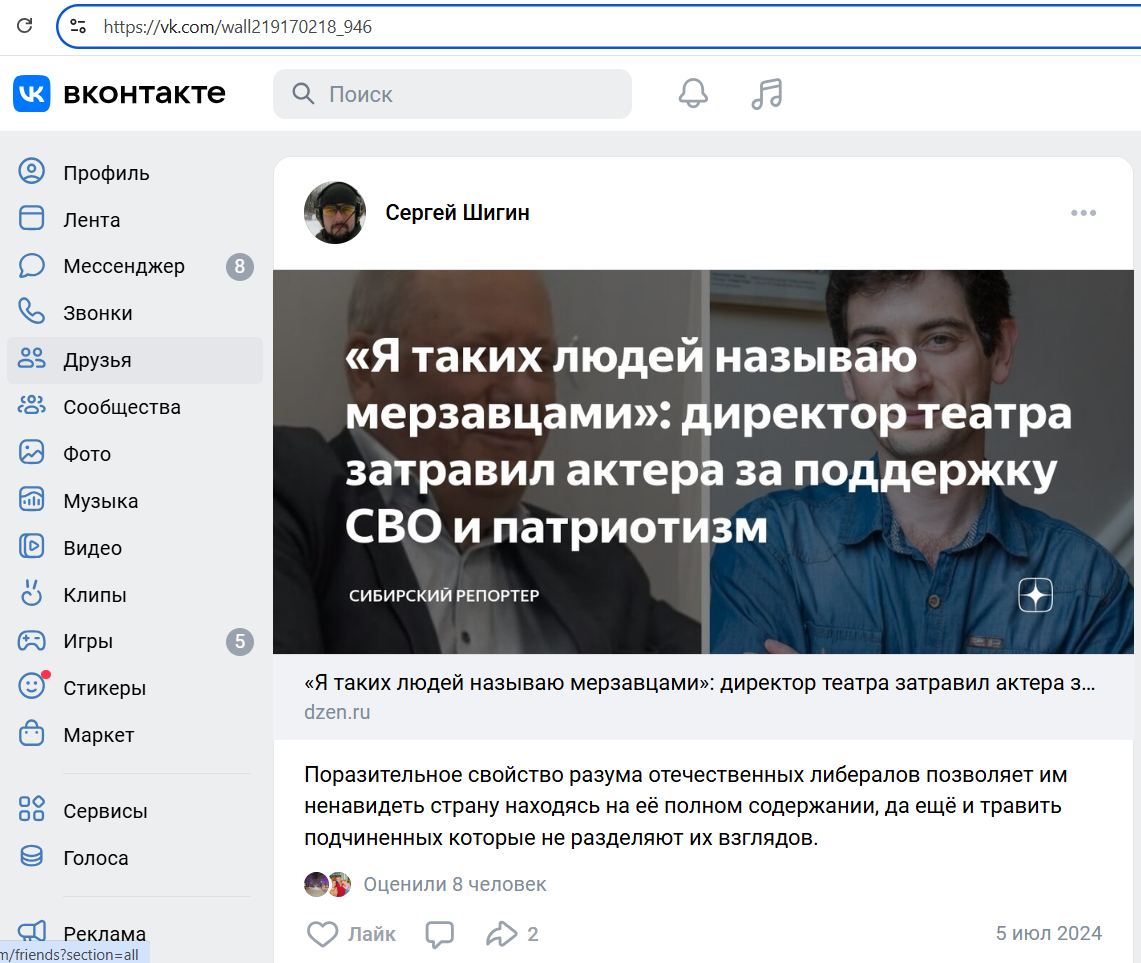Image resolution: width=1141 pixels, height=963 pixels.
Task: Like the post by clicking Лайк
Action: [x=349, y=933]
